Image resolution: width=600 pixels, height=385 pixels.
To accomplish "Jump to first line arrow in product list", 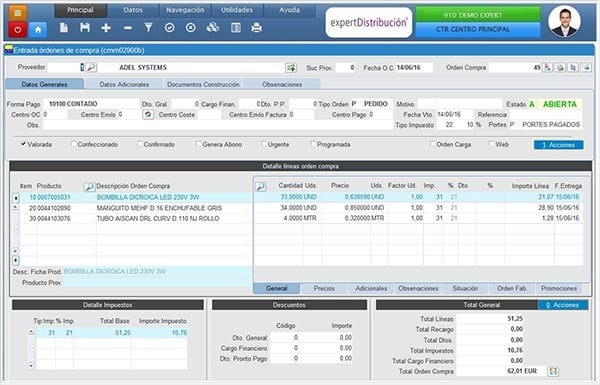I will point(15,198).
